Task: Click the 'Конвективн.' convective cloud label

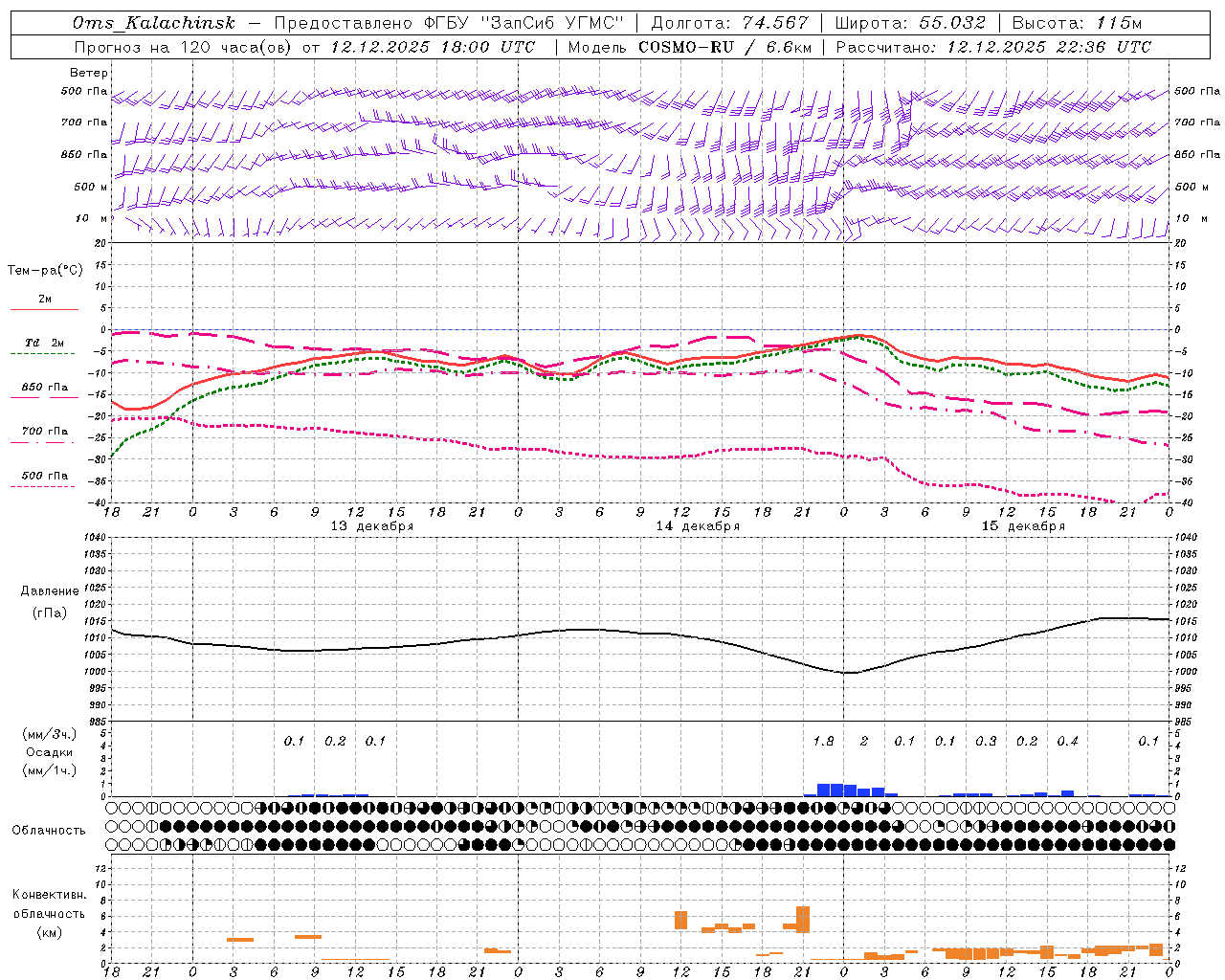Action: (x=49, y=895)
